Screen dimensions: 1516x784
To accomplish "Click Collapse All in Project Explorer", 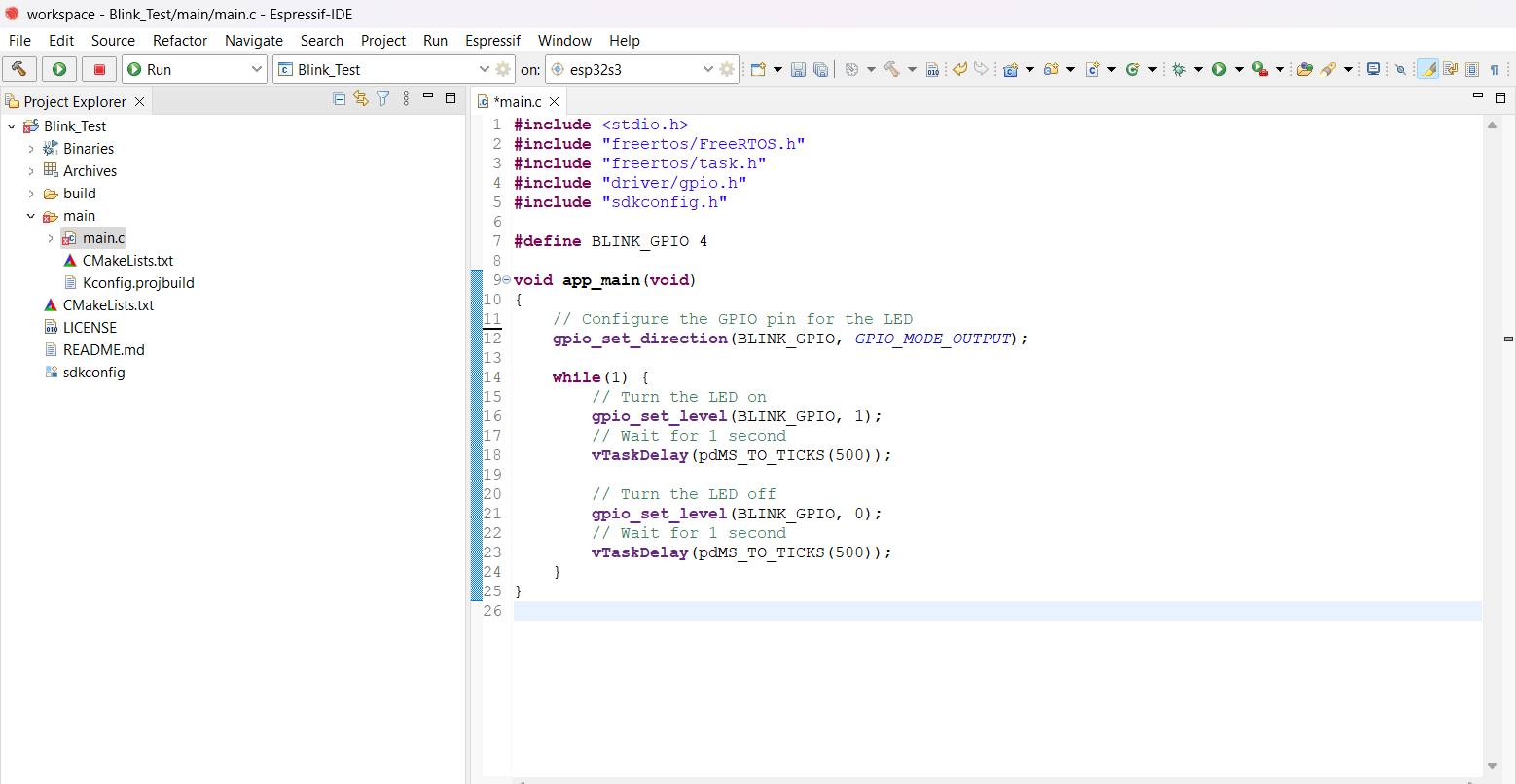I will point(340,99).
